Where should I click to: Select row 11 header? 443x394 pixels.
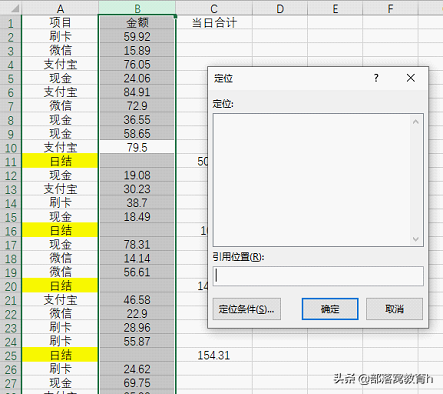[11, 162]
